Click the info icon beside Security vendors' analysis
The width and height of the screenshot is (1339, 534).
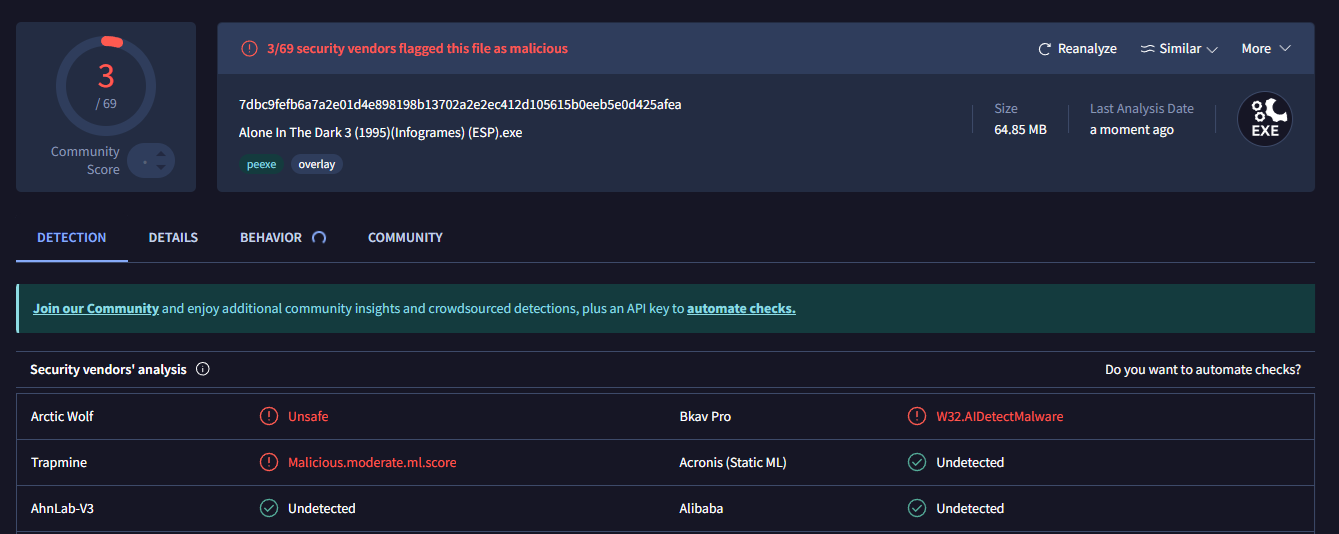click(203, 369)
